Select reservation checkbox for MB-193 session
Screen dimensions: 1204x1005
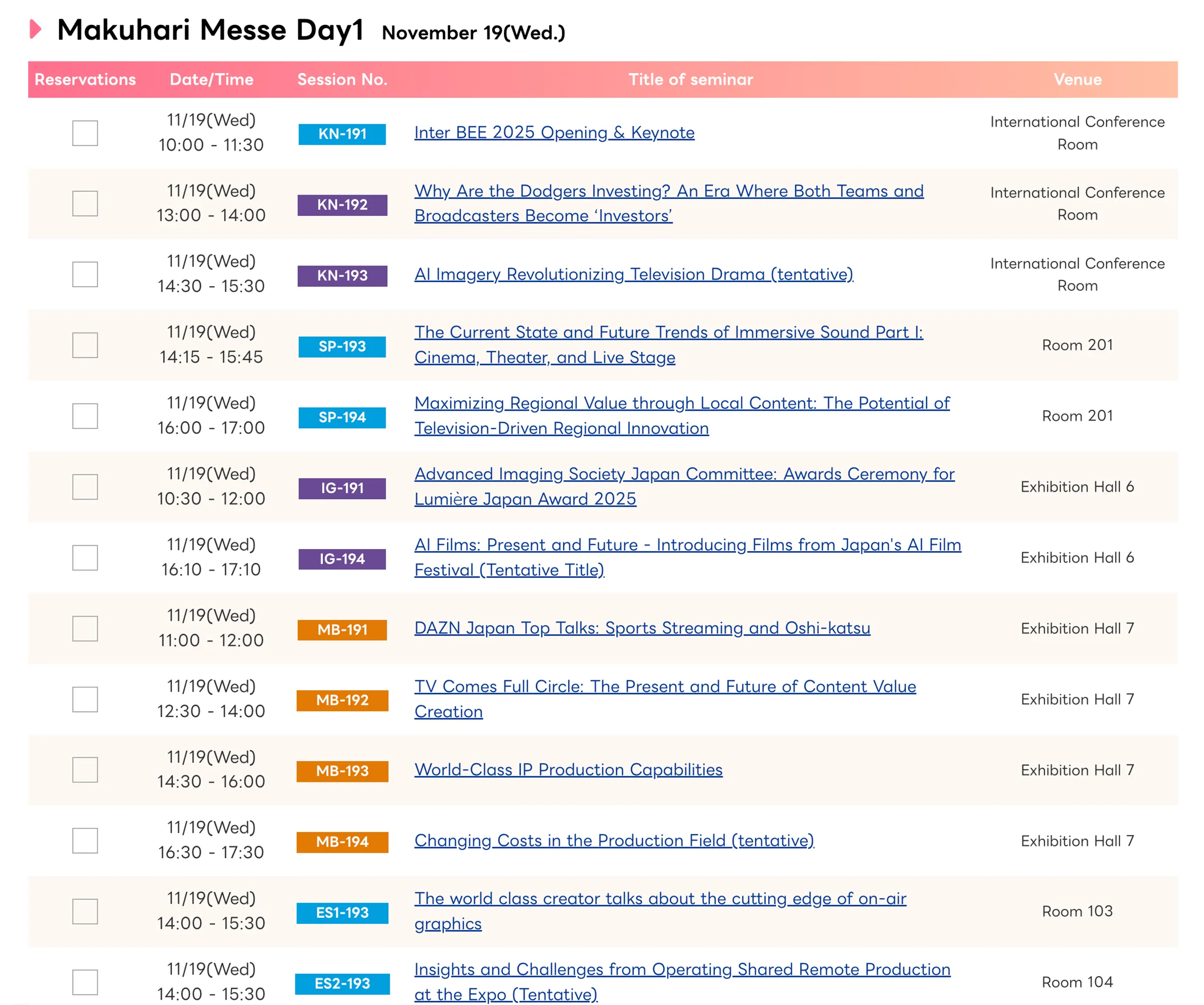[x=85, y=770]
